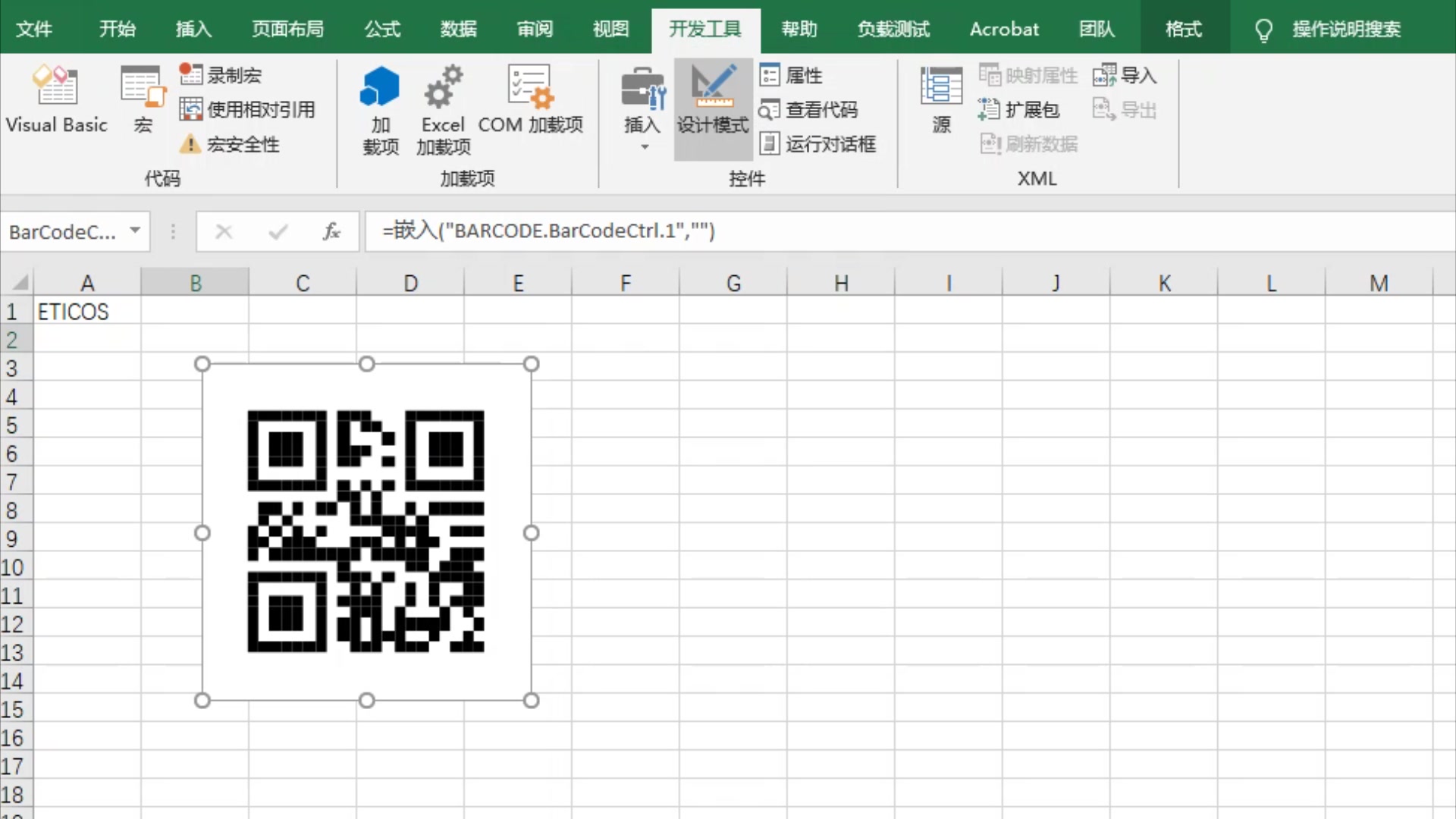Expand the Name Box dropdown arrow
Viewport: 1456px width, 819px height.
coord(135,231)
